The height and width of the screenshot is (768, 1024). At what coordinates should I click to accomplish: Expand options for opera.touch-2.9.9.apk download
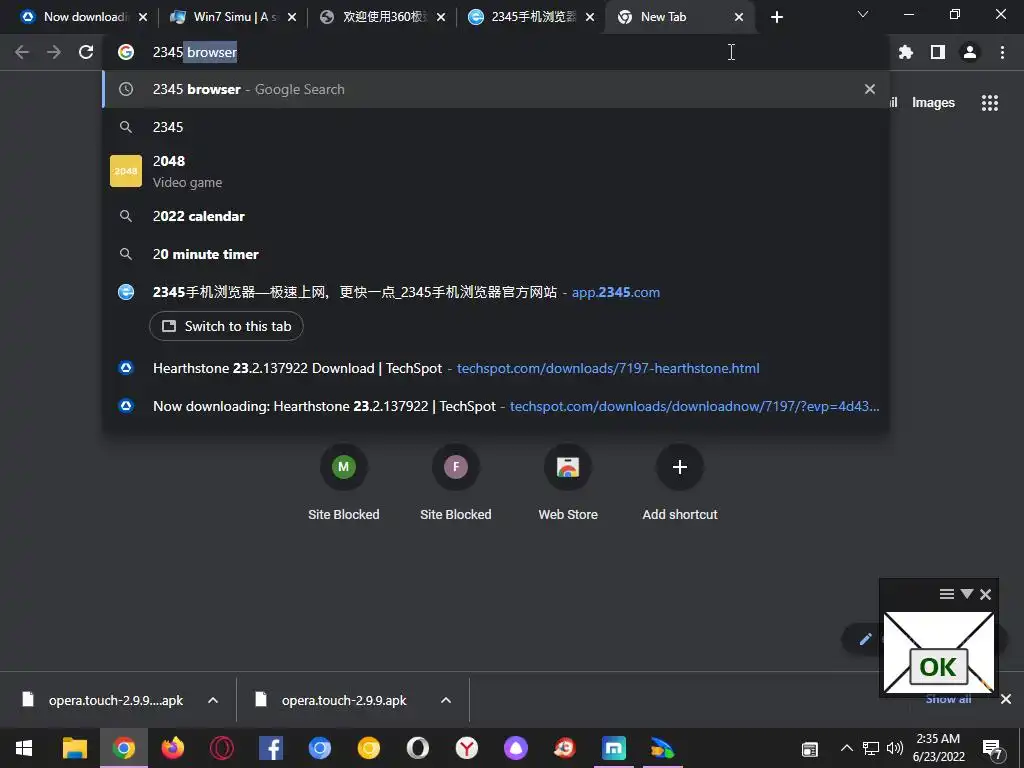pos(445,700)
